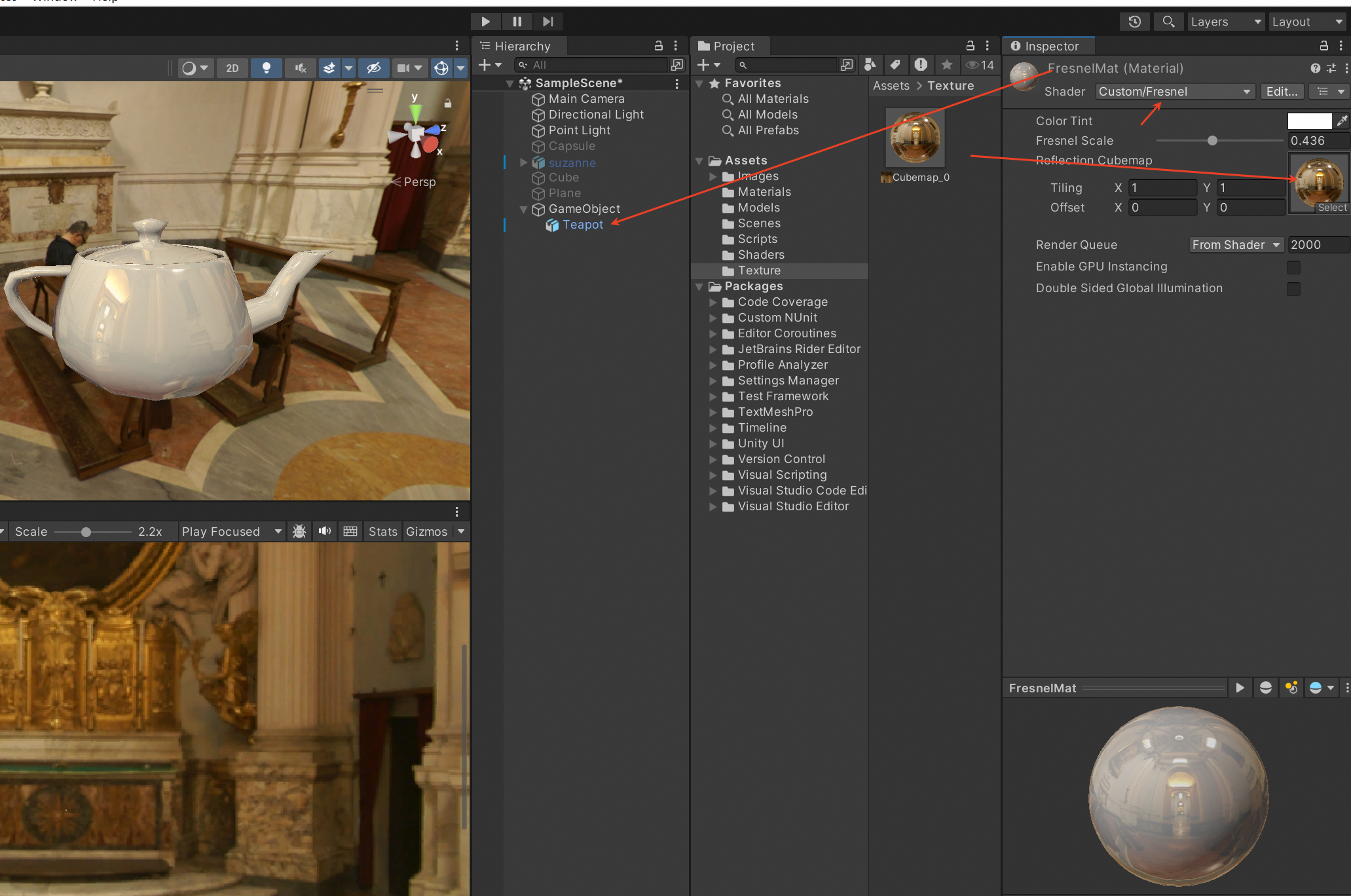Toggle hidden packages visibility count icon
The image size is (1351, 896).
pyautogui.click(x=980, y=65)
